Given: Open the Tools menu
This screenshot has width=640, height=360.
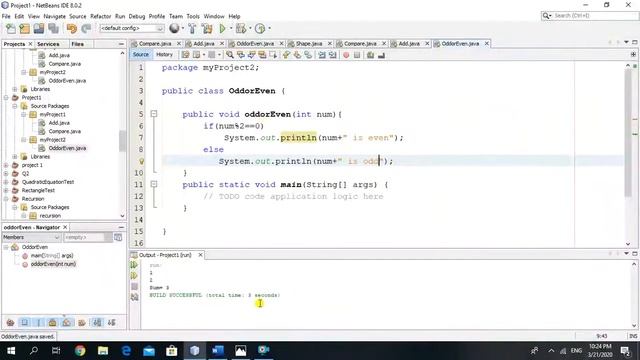Looking at the screenshot, I should 193,16.
